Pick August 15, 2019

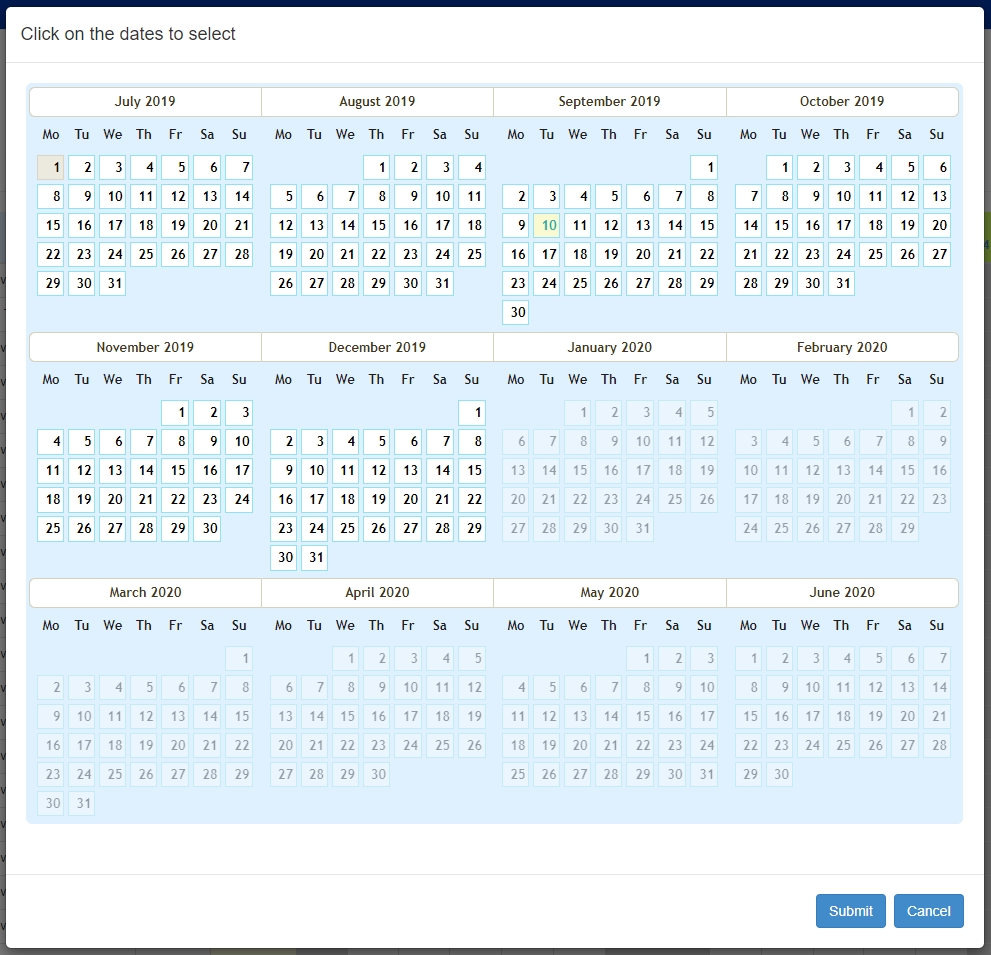(377, 225)
